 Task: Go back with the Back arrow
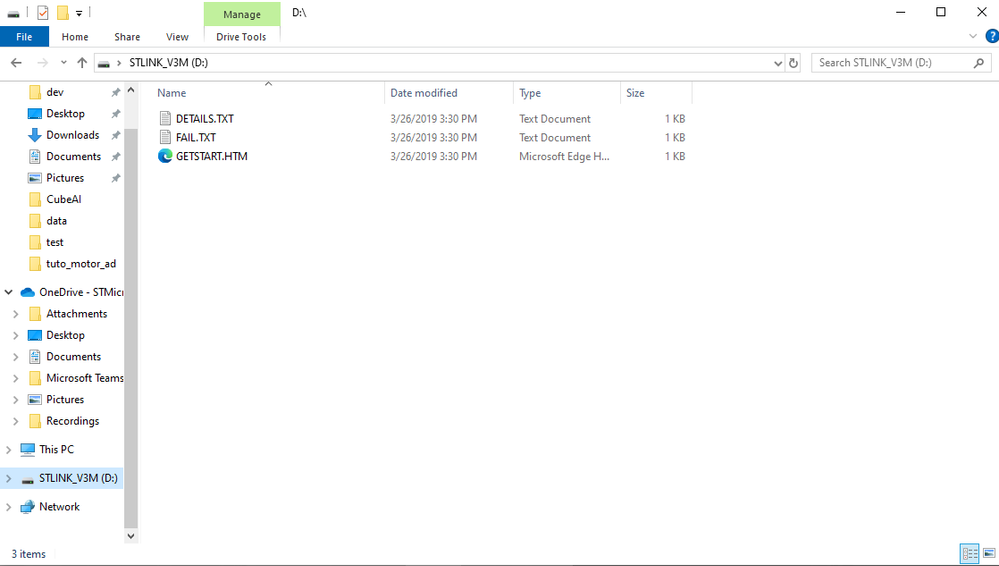click(17, 62)
